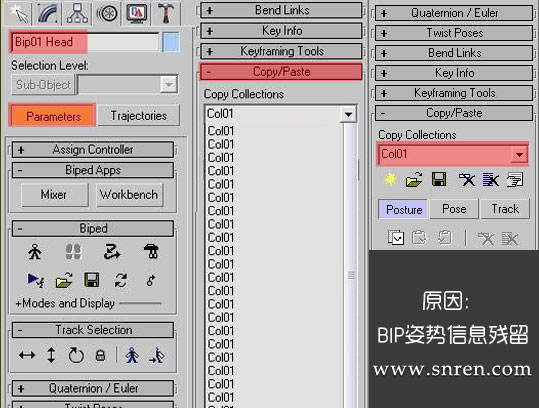Image resolution: width=539 pixels, height=408 pixels.
Task: Click the Opposite tracks figure icon
Action: [157, 355]
